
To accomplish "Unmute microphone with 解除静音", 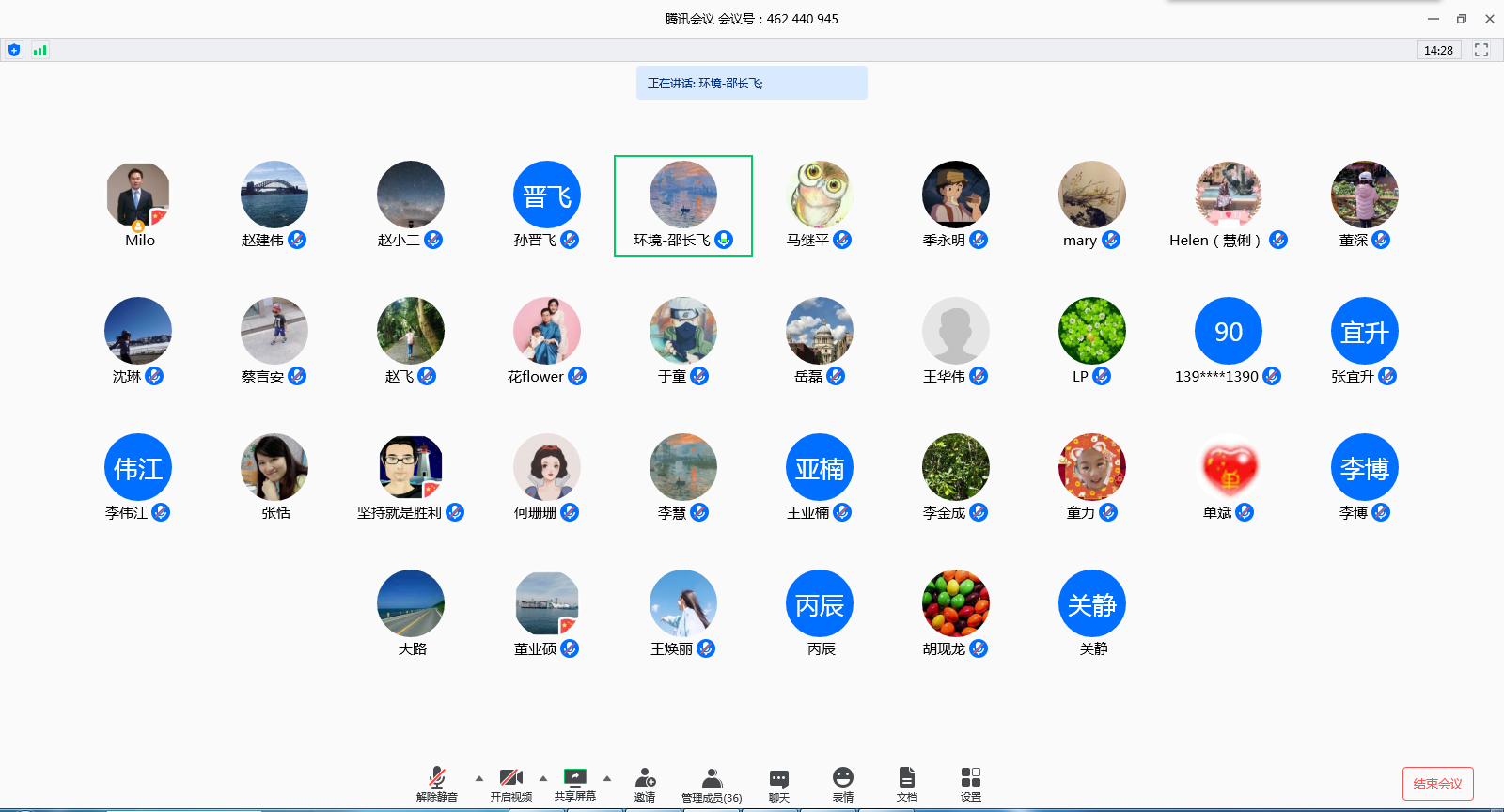I will coord(437,784).
